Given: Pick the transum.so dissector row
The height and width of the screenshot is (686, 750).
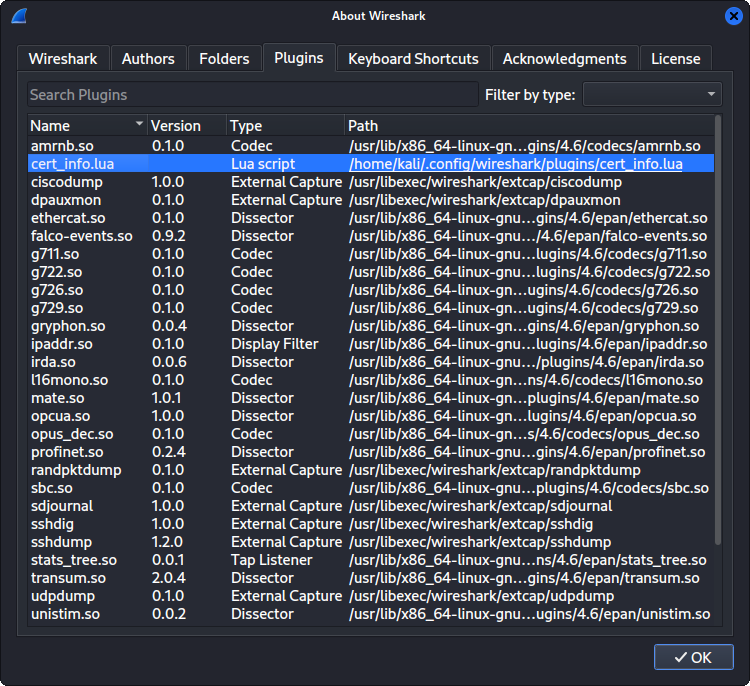Looking at the screenshot, I should [68, 578].
